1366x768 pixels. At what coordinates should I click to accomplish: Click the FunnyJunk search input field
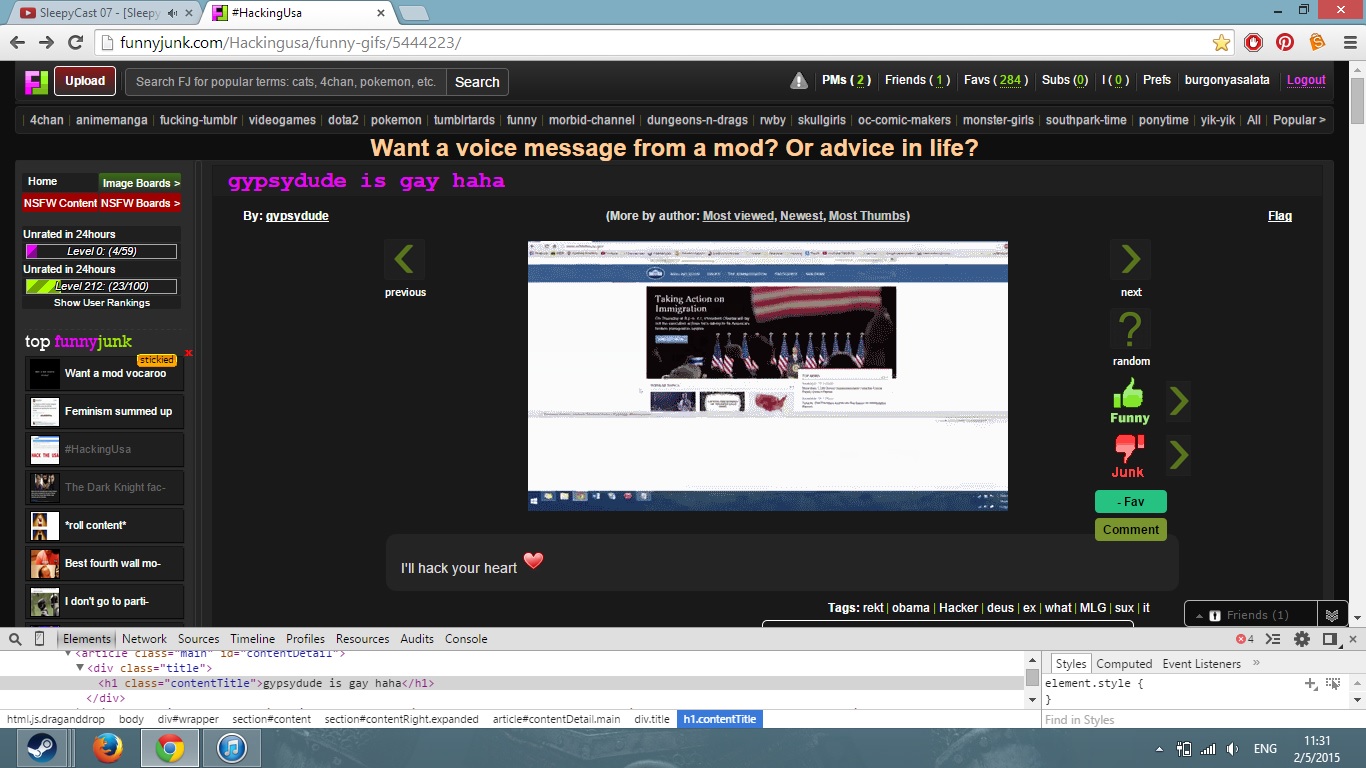pyautogui.click(x=286, y=82)
